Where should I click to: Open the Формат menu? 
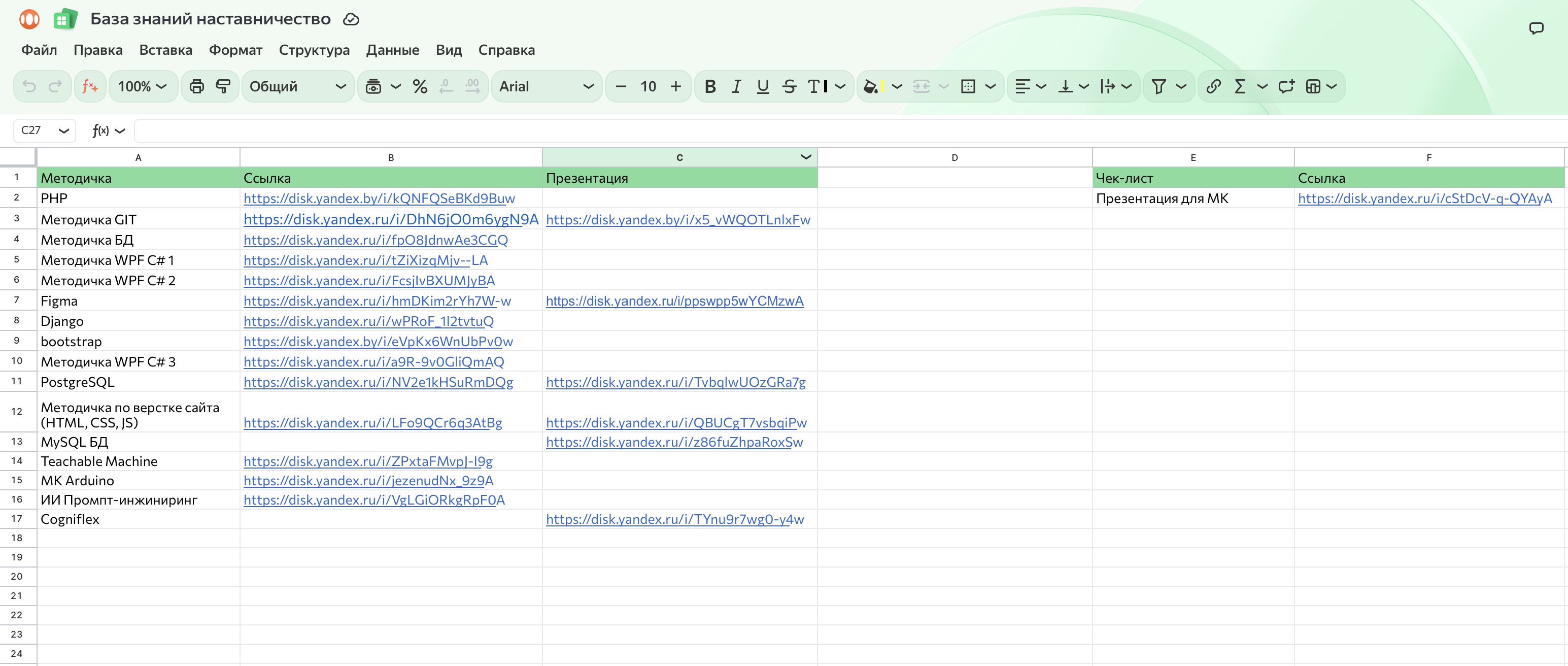(235, 50)
